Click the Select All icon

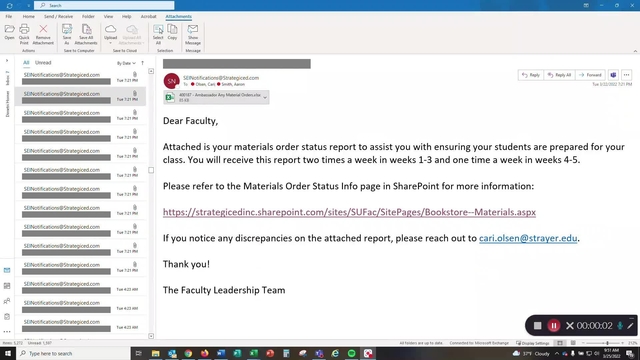pos(158,29)
